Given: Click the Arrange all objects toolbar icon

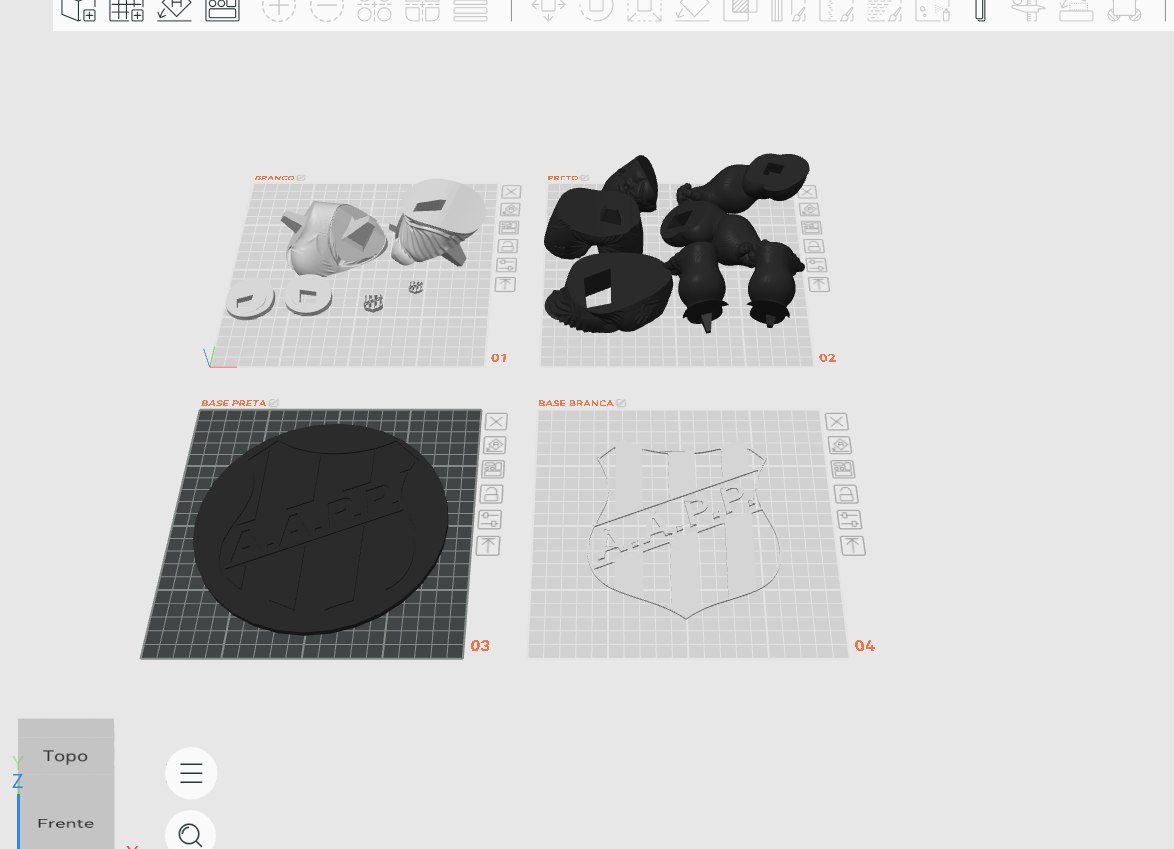Looking at the screenshot, I should pyautogui.click(x=222, y=10).
